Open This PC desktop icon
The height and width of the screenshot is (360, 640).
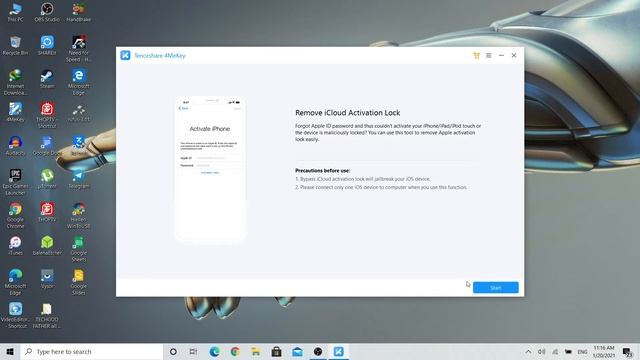tap(16, 12)
